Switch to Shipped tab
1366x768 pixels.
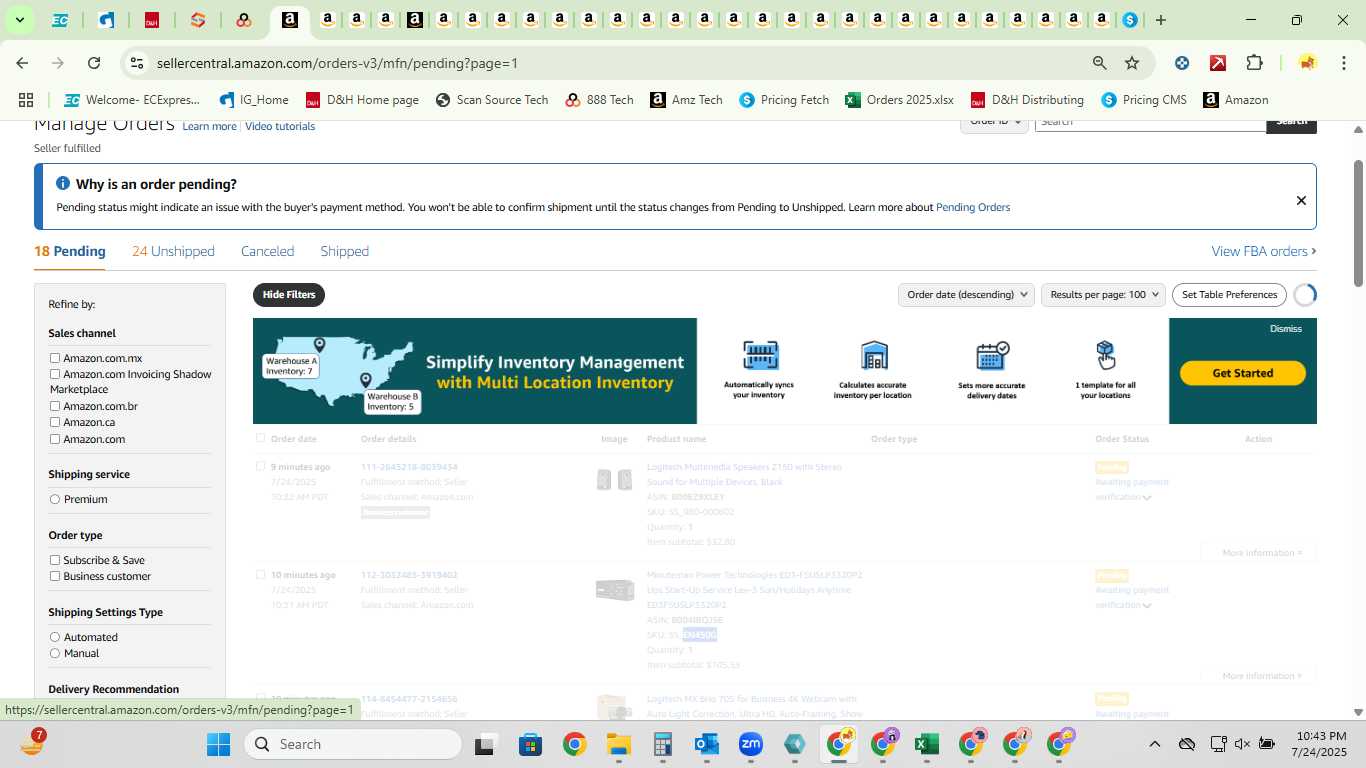[344, 251]
